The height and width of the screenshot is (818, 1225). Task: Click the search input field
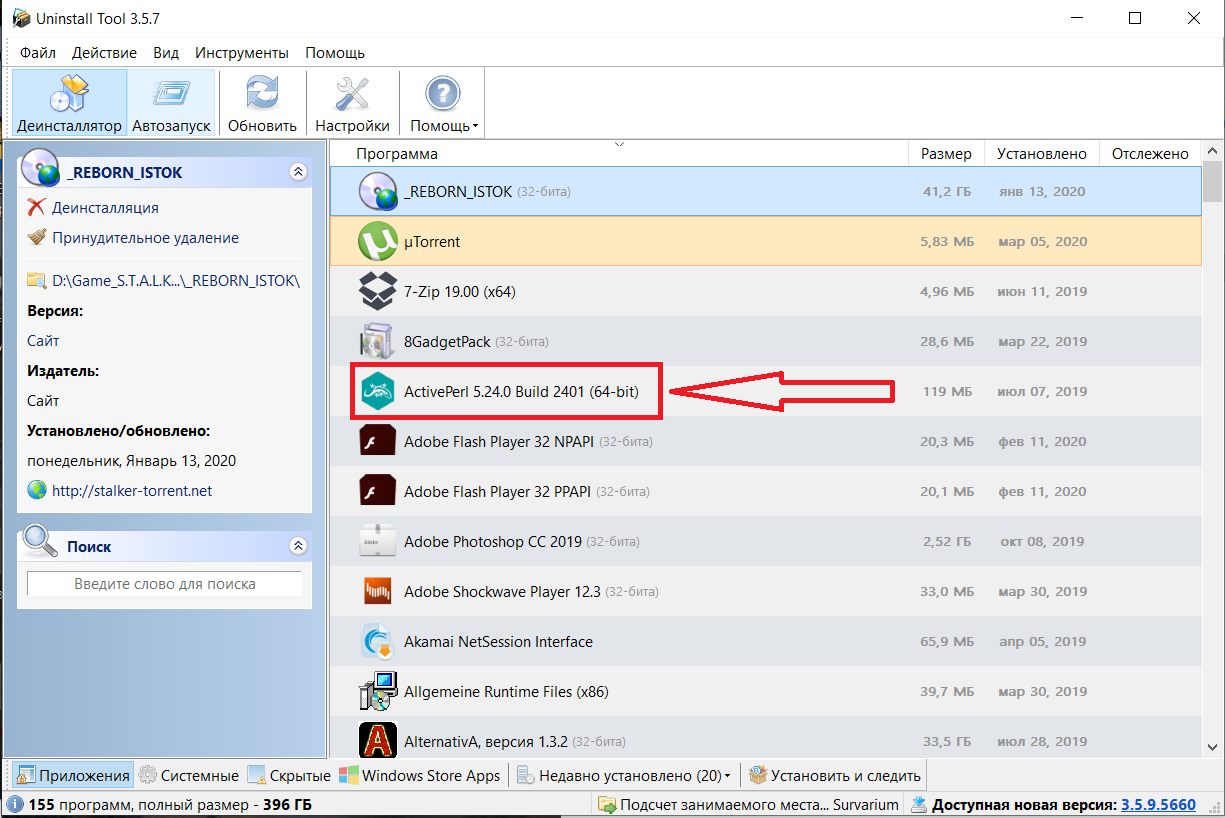164,584
